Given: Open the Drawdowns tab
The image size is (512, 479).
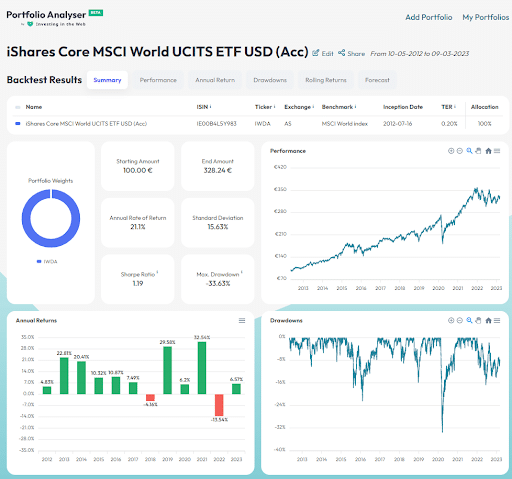Looking at the screenshot, I should [x=270, y=80].
